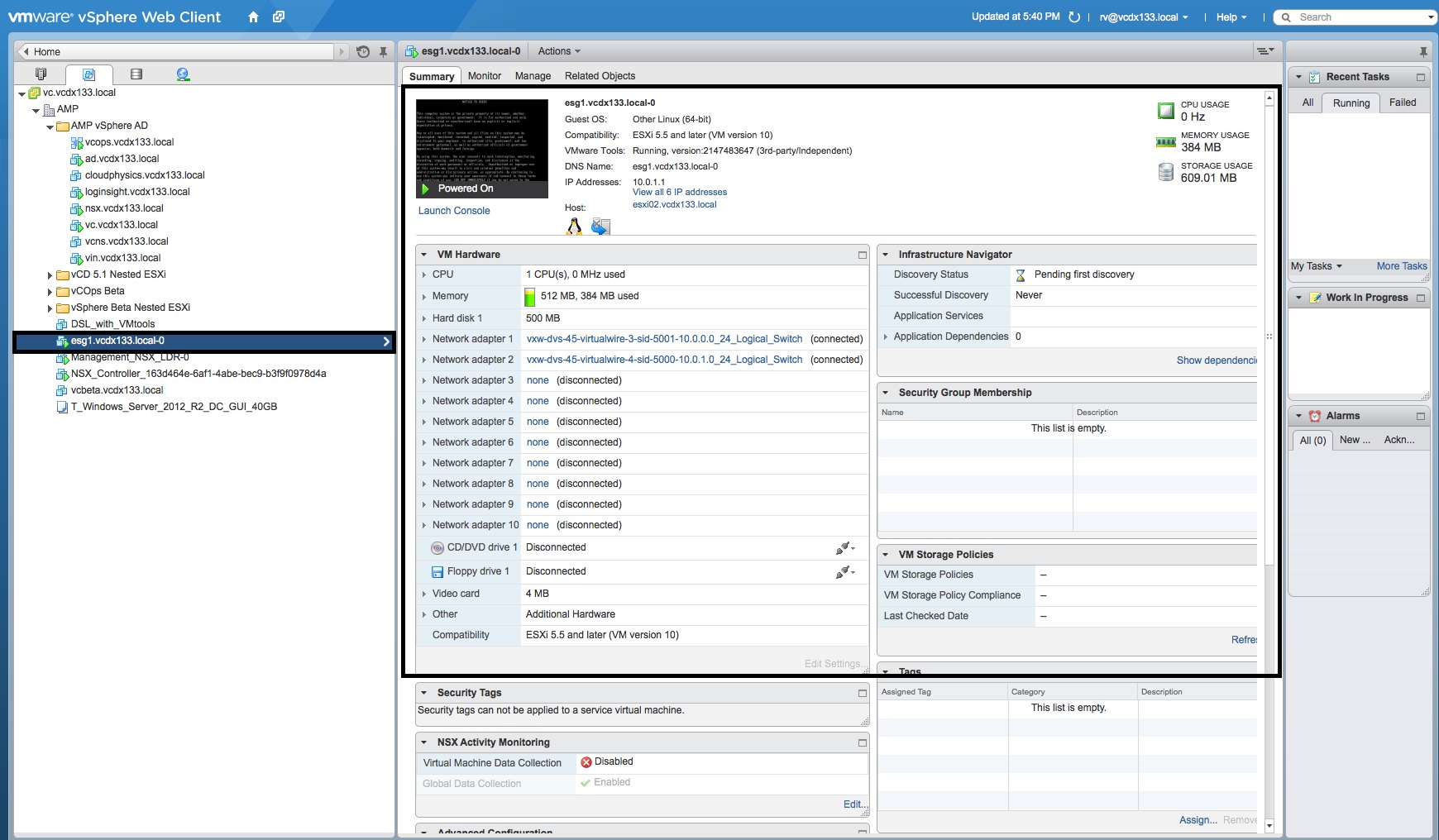Open the Actions dropdown menu

559,51
